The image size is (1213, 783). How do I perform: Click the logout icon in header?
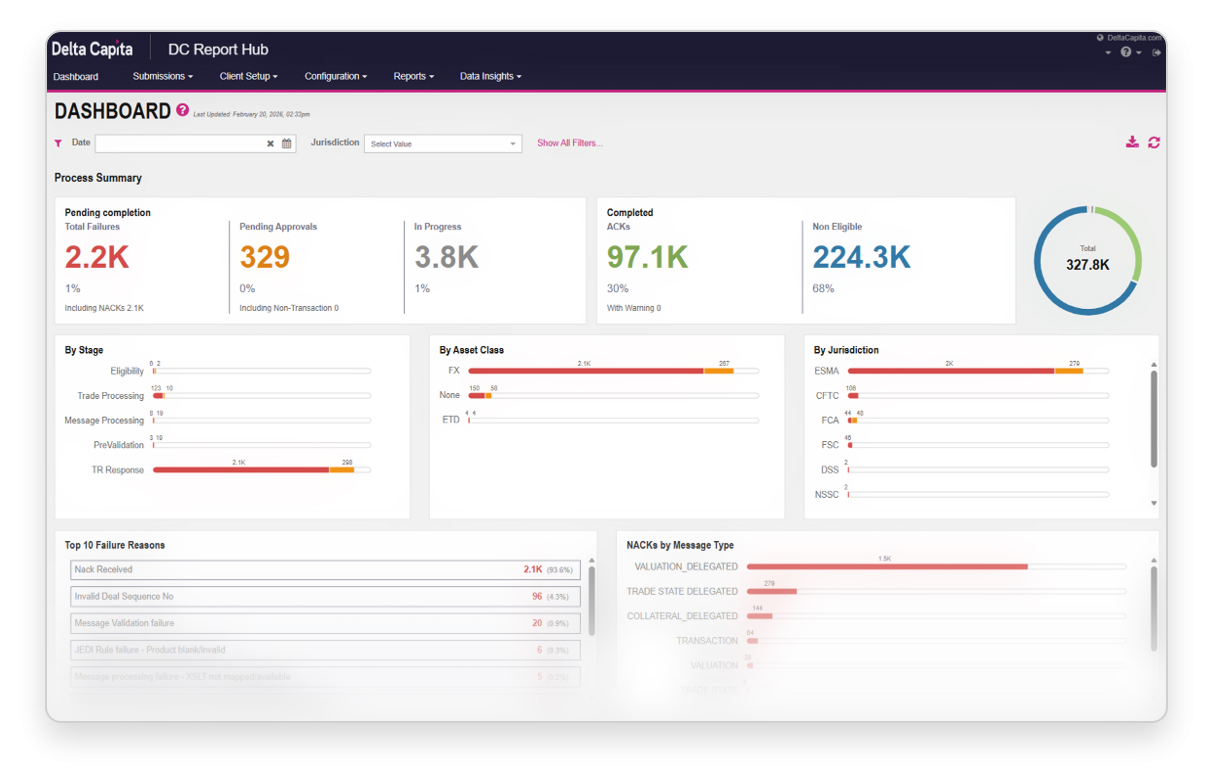(x=1157, y=52)
